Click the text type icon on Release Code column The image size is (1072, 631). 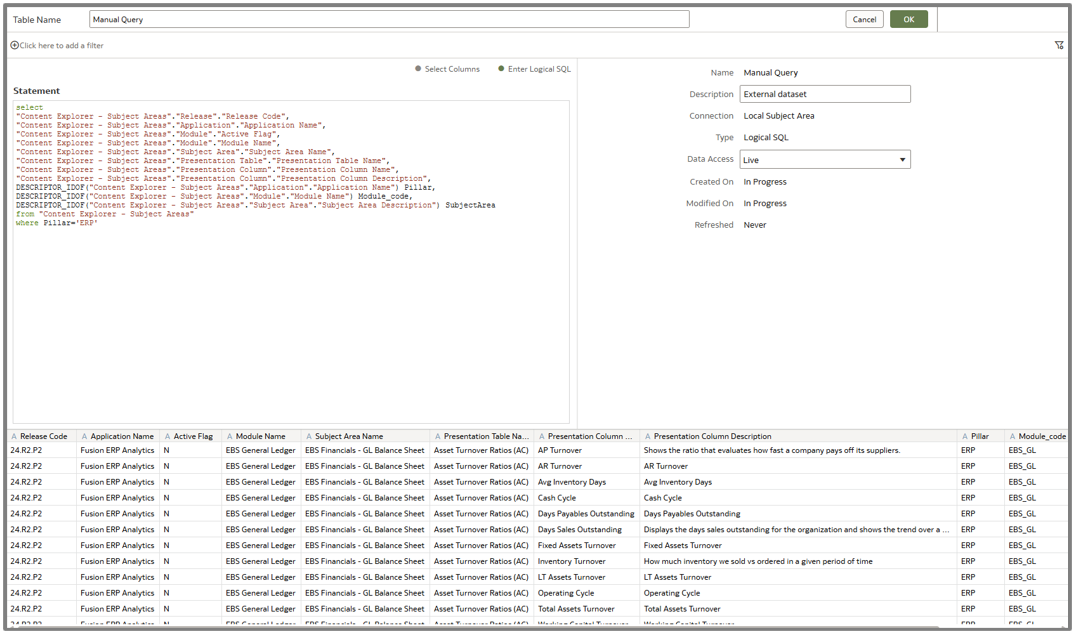click(x=14, y=437)
